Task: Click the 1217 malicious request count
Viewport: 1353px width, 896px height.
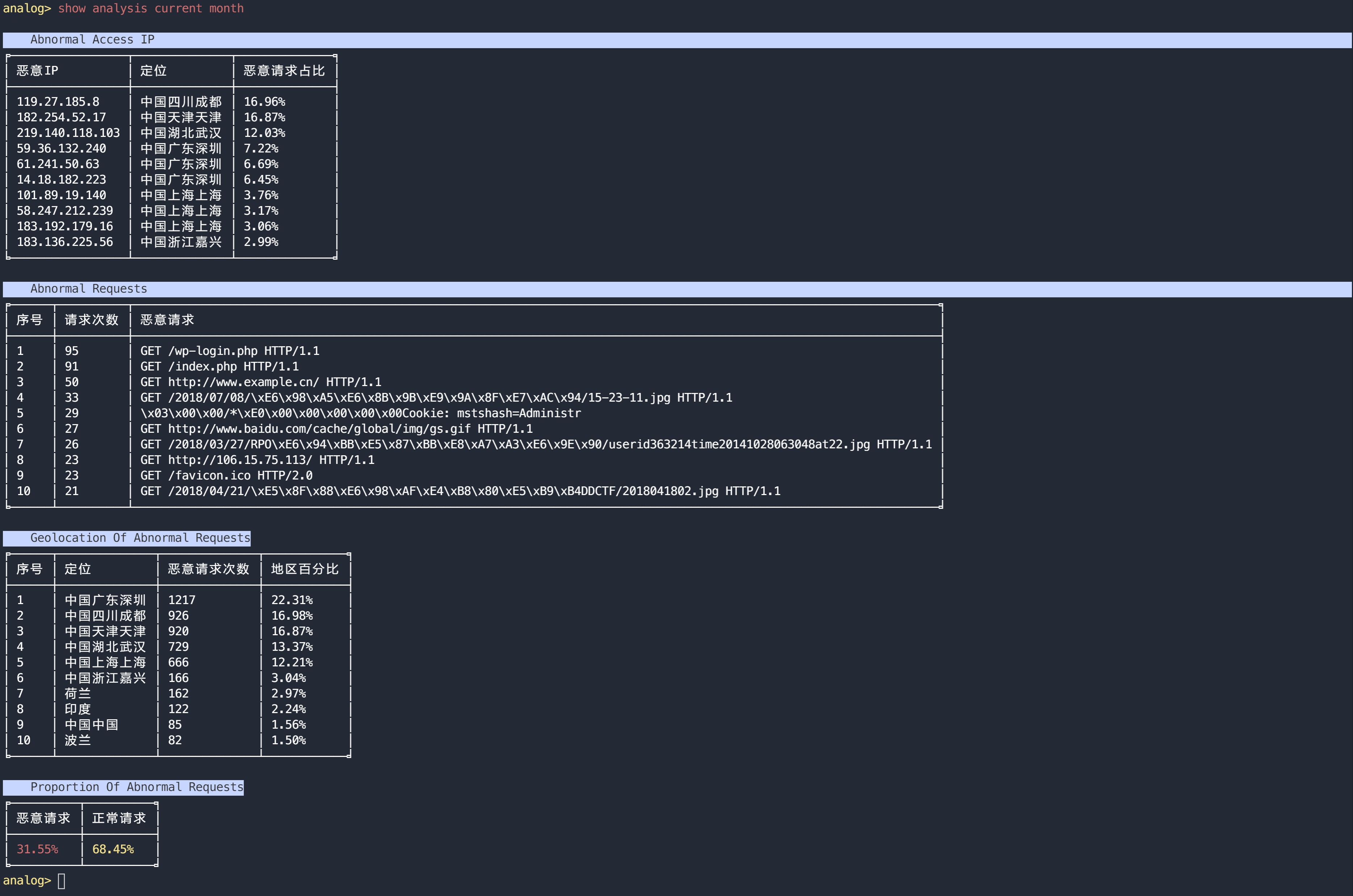Action: click(182, 600)
